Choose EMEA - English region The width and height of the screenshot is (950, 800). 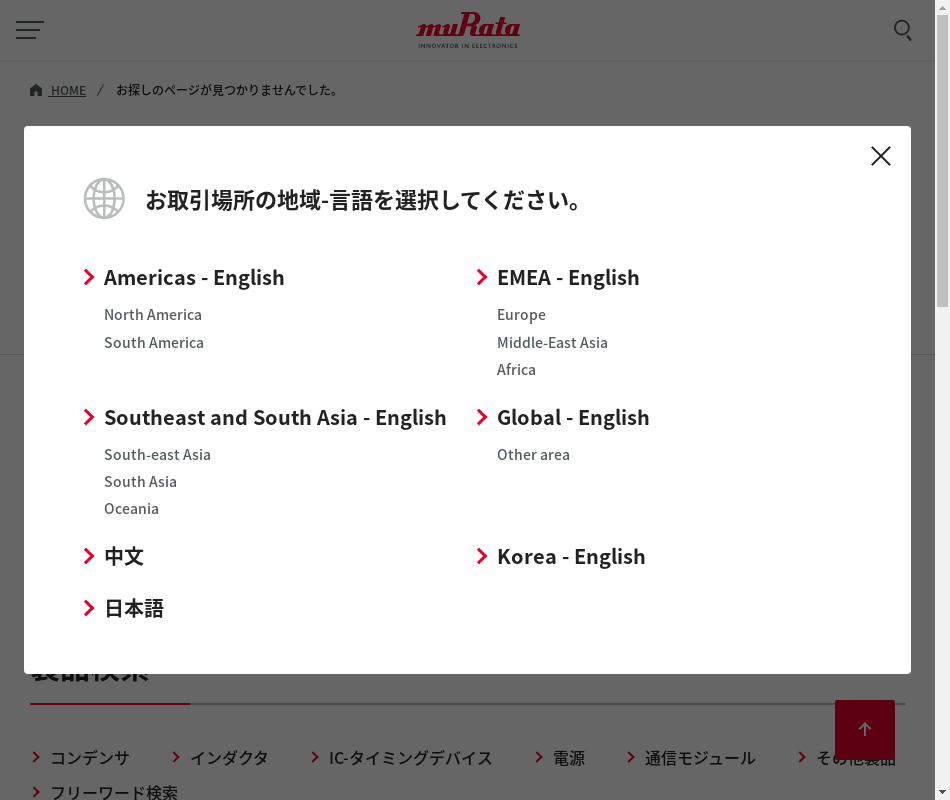[567, 277]
